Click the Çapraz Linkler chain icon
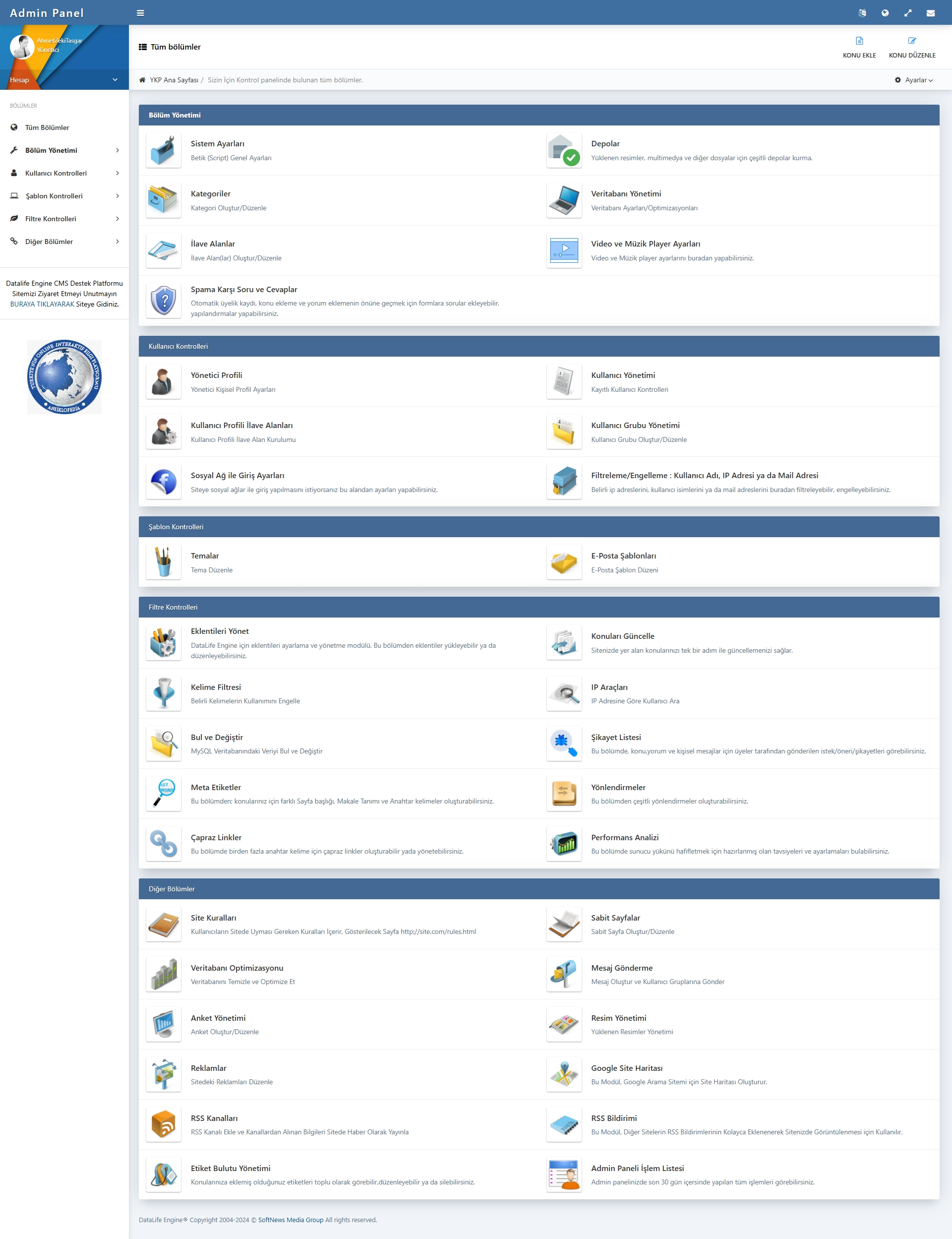Image resolution: width=952 pixels, height=1239 pixels. (x=164, y=844)
